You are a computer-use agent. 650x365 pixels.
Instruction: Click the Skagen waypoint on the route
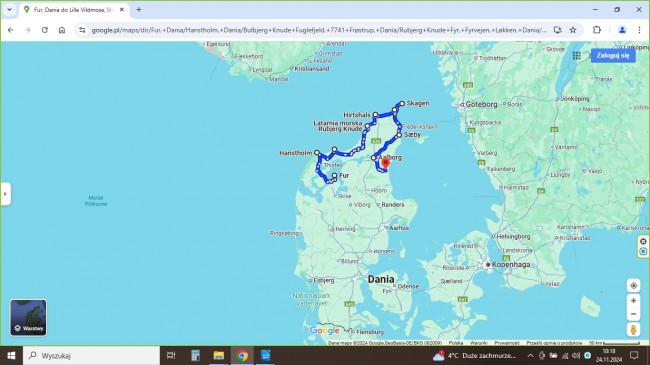click(x=402, y=104)
